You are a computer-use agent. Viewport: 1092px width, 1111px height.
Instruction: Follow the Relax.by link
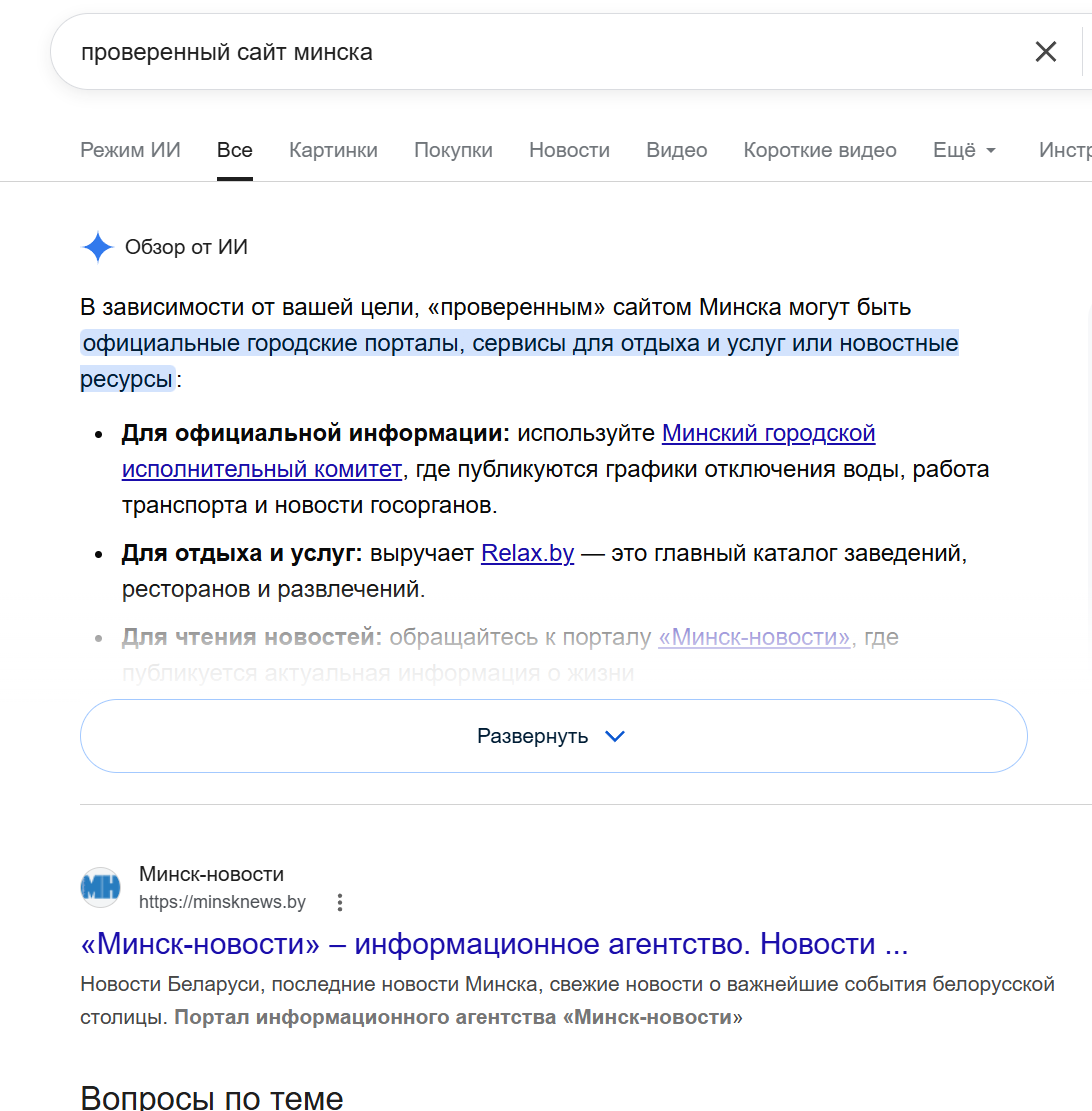tap(527, 553)
